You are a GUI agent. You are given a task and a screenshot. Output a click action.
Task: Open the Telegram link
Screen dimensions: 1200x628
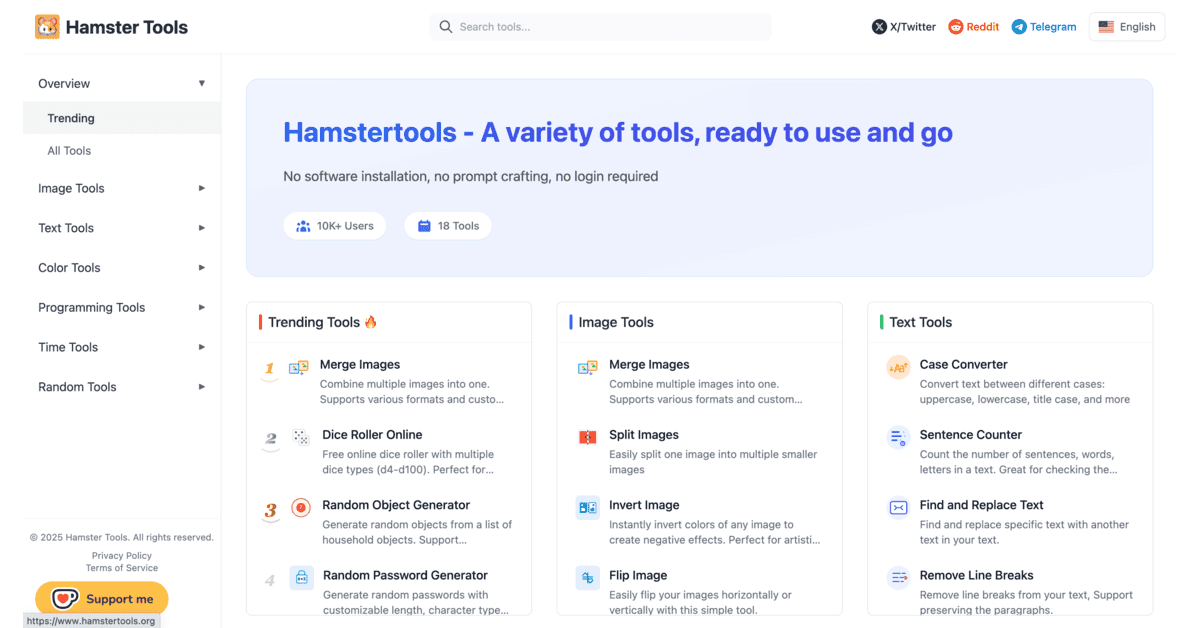click(1044, 27)
